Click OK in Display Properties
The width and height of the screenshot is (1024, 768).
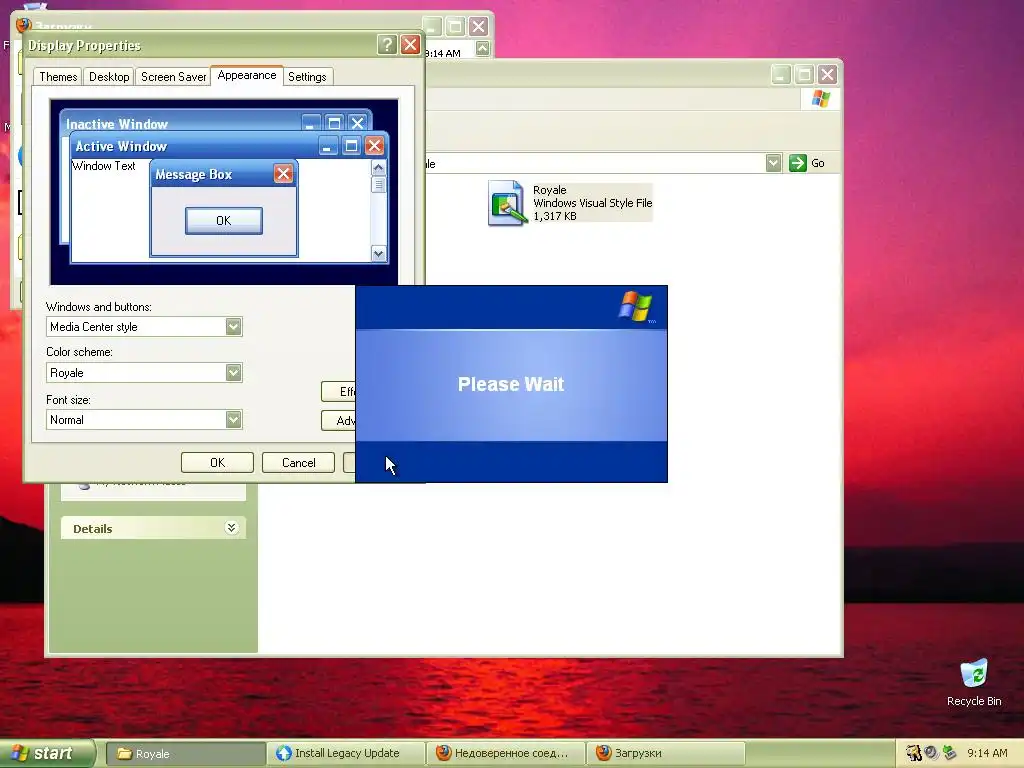[217, 462]
